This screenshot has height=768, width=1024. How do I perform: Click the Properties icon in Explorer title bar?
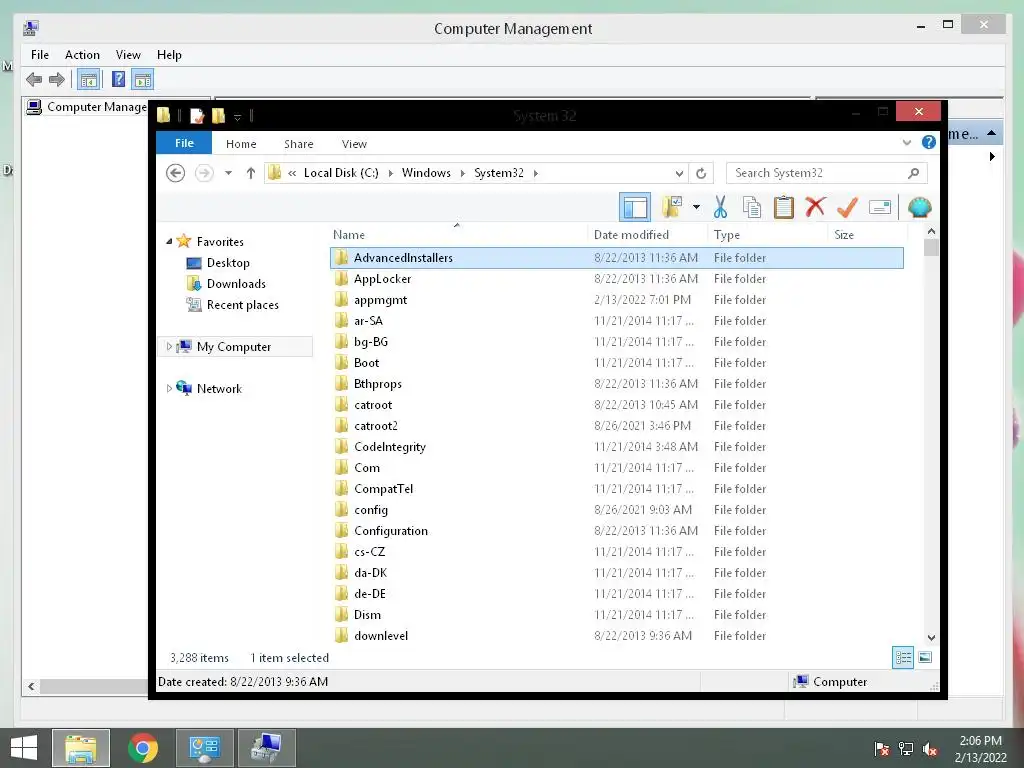(x=197, y=116)
